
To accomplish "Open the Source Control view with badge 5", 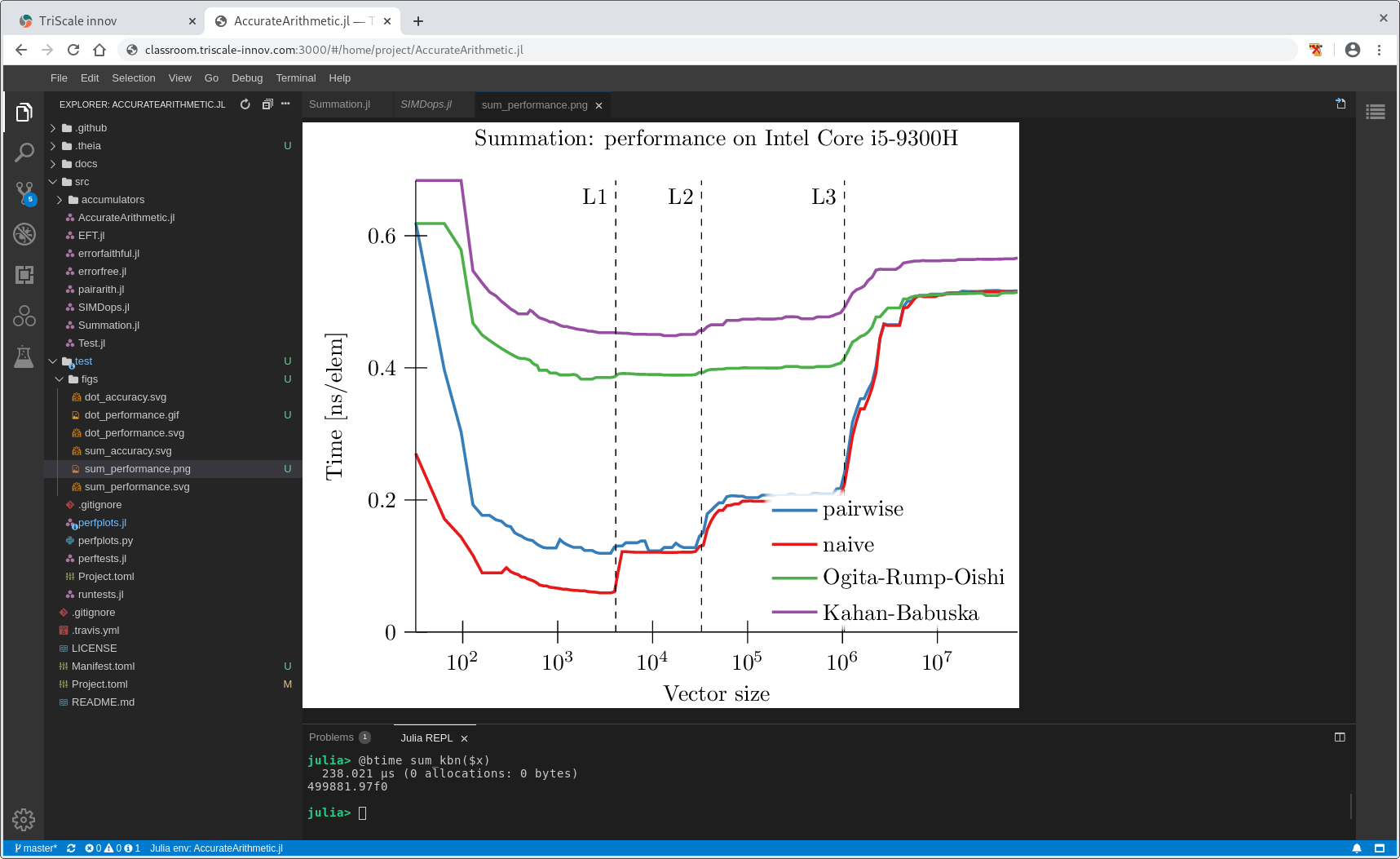I will pyautogui.click(x=24, y=193).
